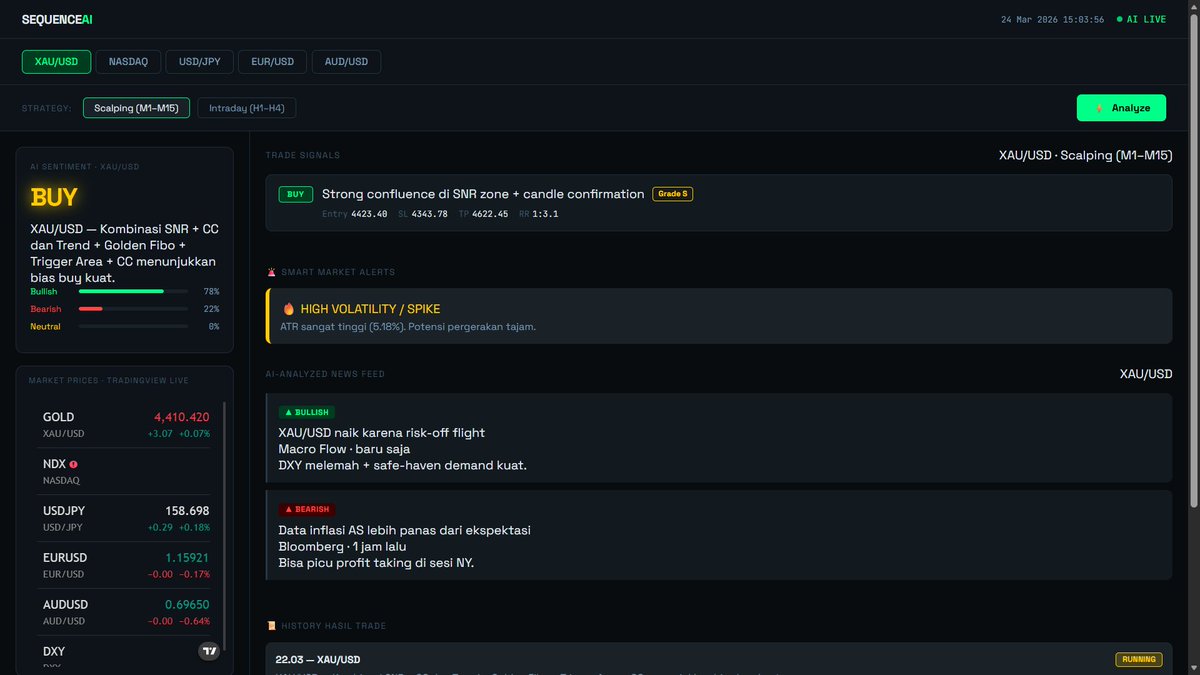Click the 22% bearish percentage

click(211, 309)
